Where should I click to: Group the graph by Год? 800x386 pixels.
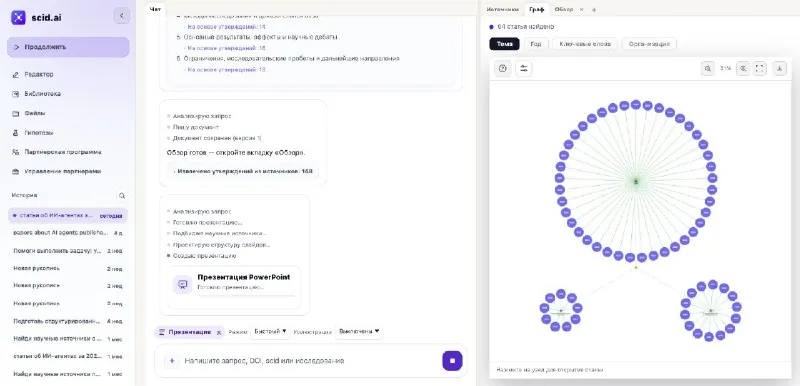pyautogui.click(x=536, y=44)
